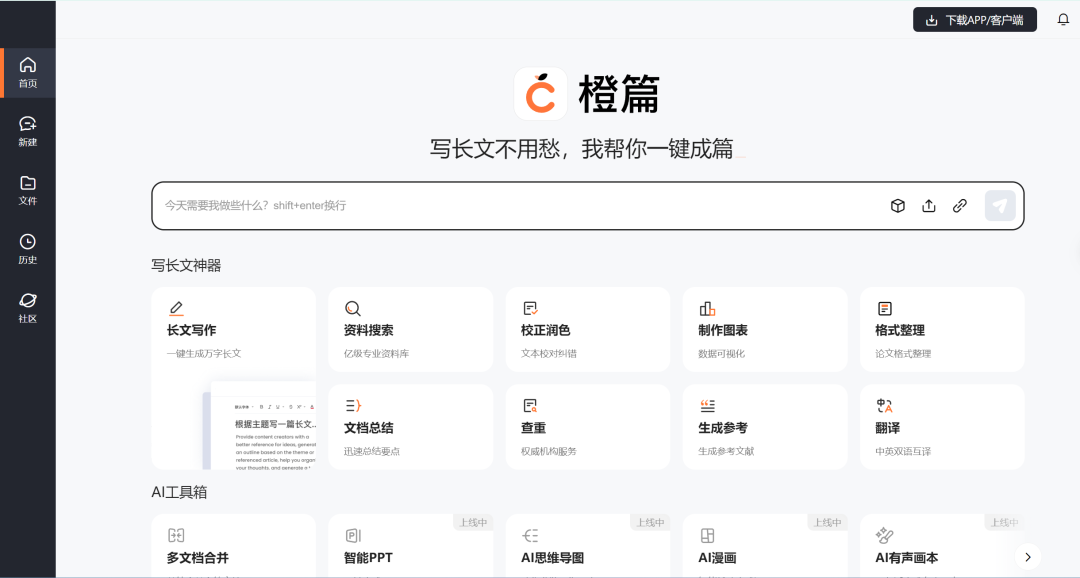Click the 多文档合并 card title

point(198,558)
